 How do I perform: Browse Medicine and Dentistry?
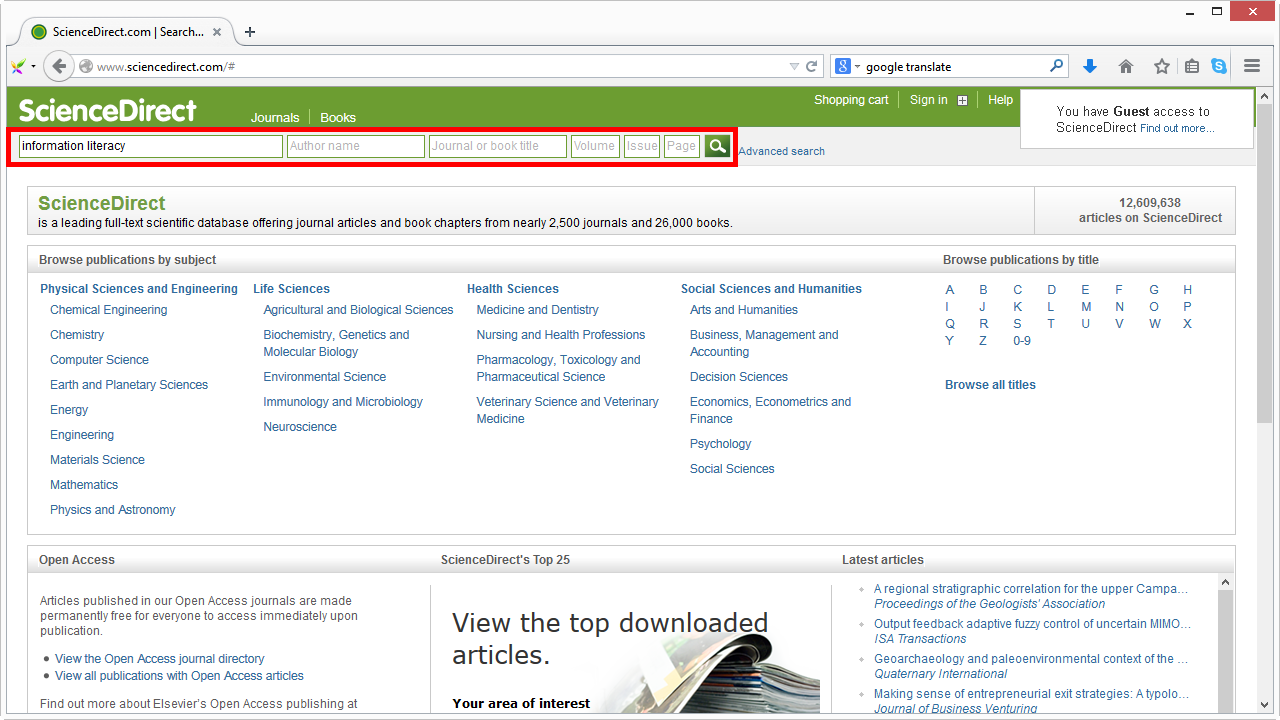[537, 310]
